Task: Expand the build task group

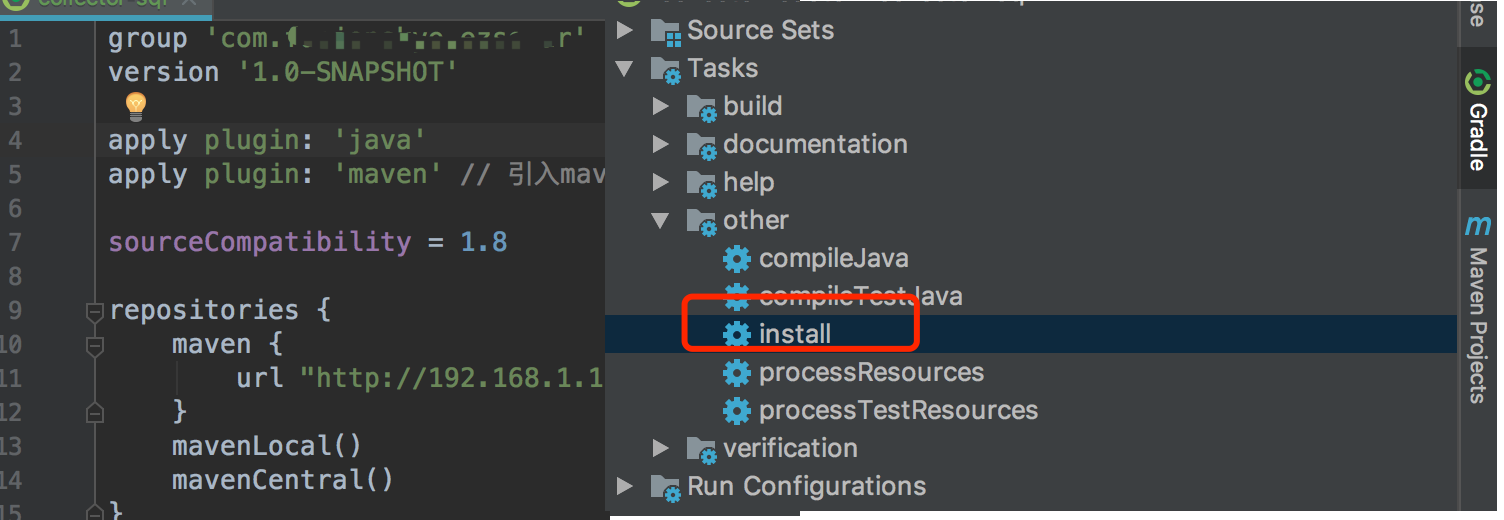Action: (x=660, y=106)
